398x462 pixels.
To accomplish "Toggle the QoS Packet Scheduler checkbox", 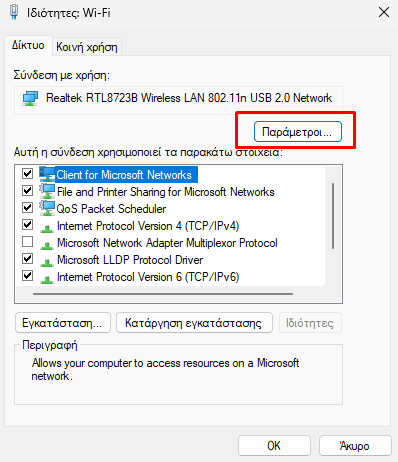I will click(27, 208).
